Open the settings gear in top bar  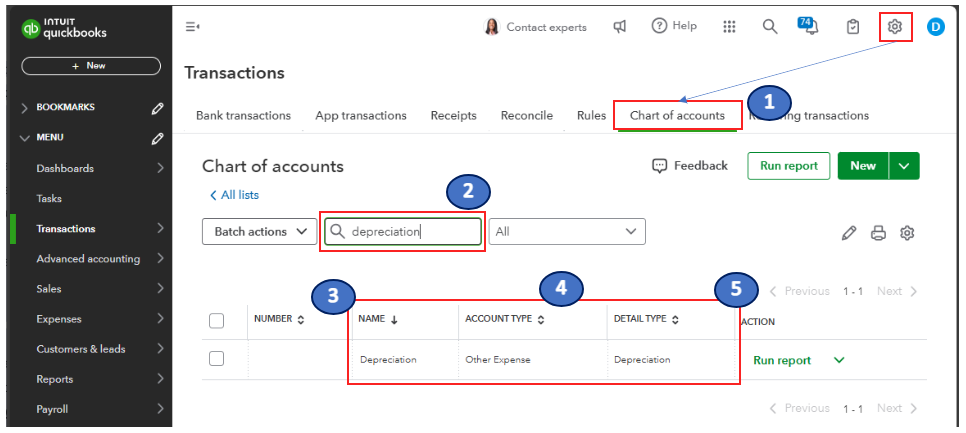[x=895, y=26]
